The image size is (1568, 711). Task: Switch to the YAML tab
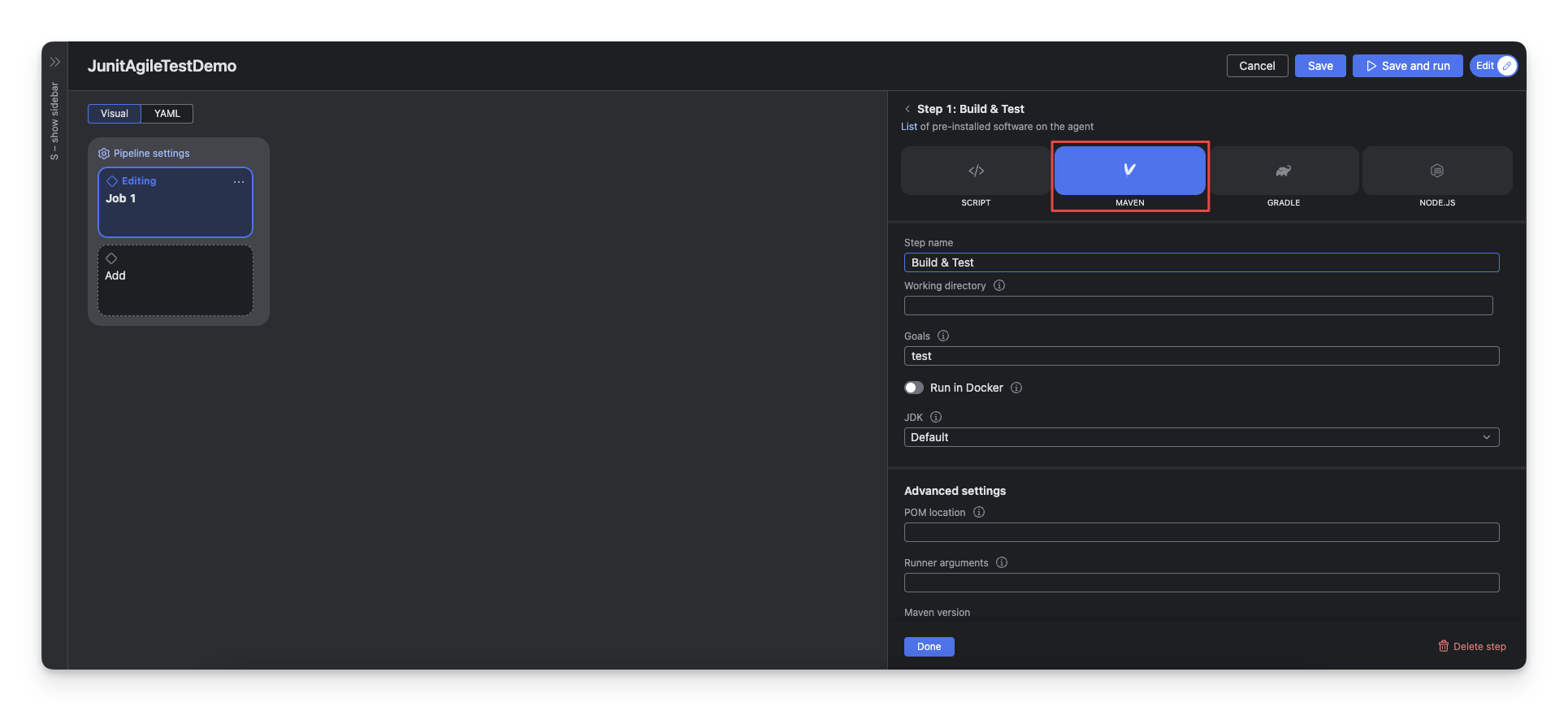[x=167, y=114]
